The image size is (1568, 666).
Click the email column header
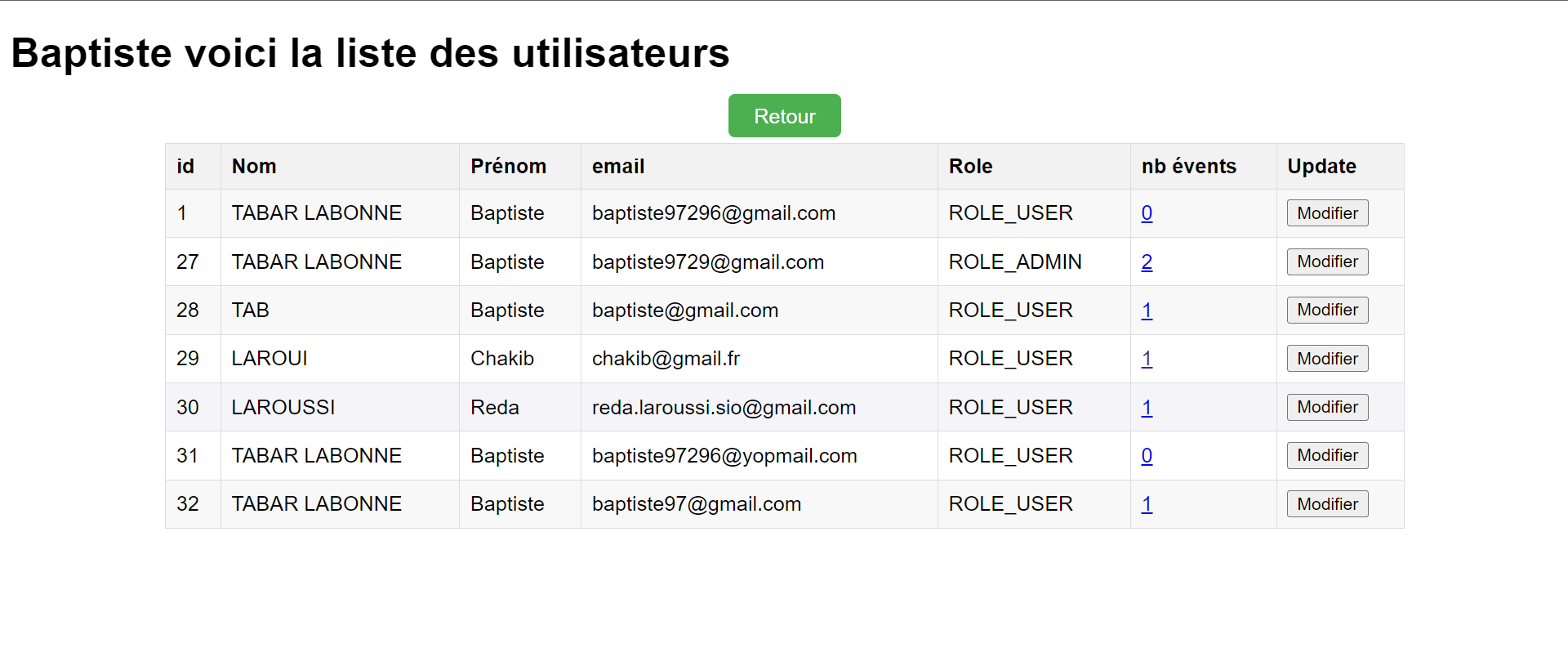pos(618,167)
